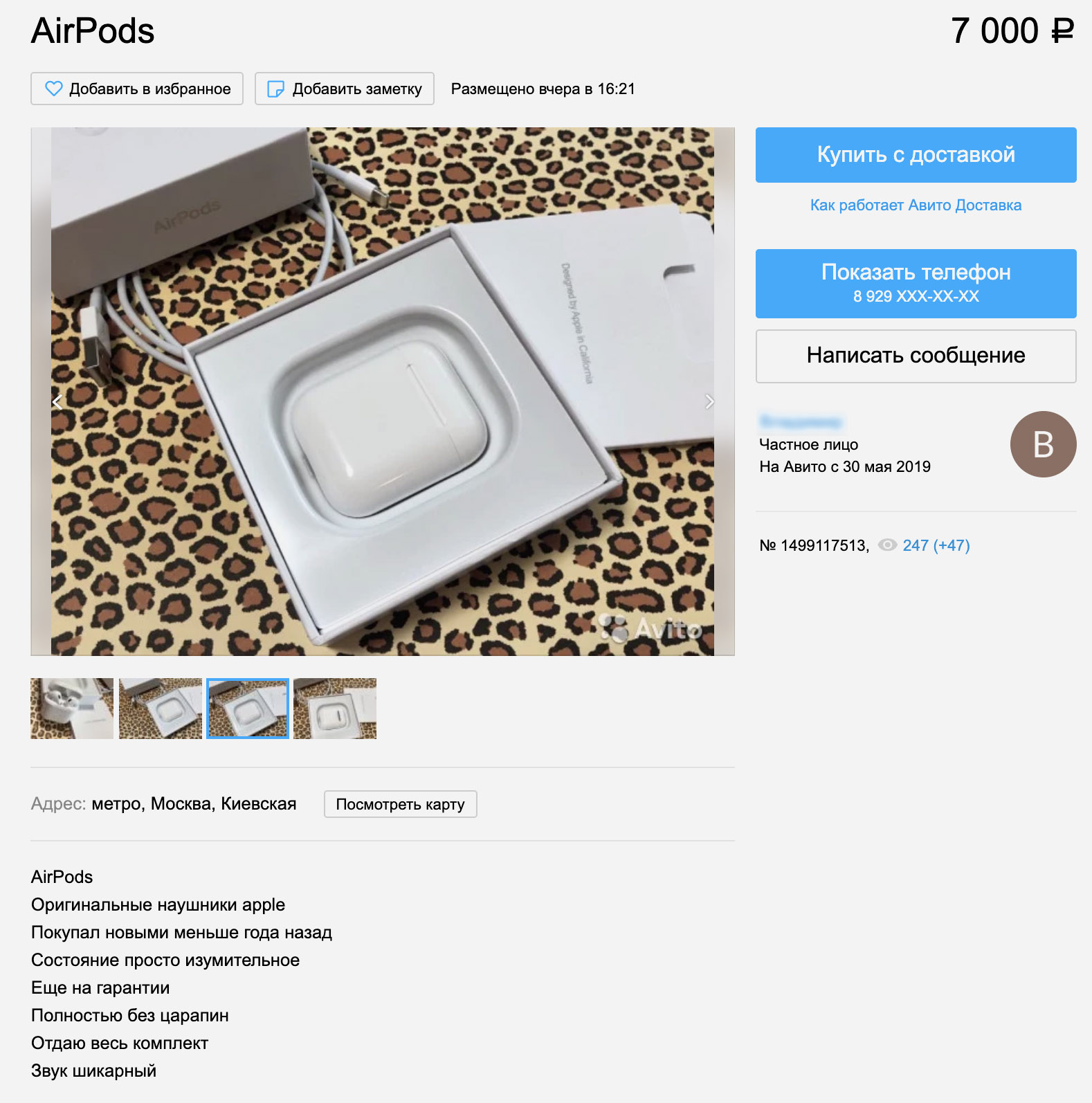Select the second photo thumbnail
This screenshot has height=1103, width=1092.
point(161,709)
